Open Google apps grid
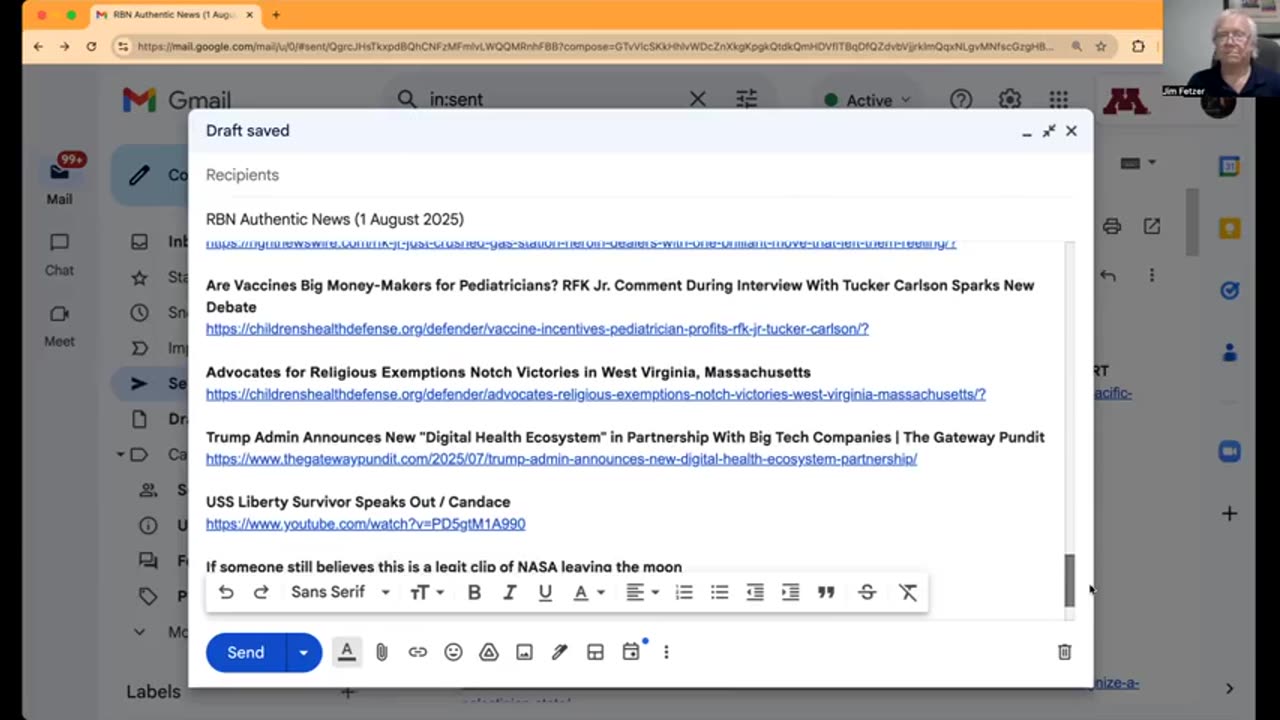 click(1059, 99)
